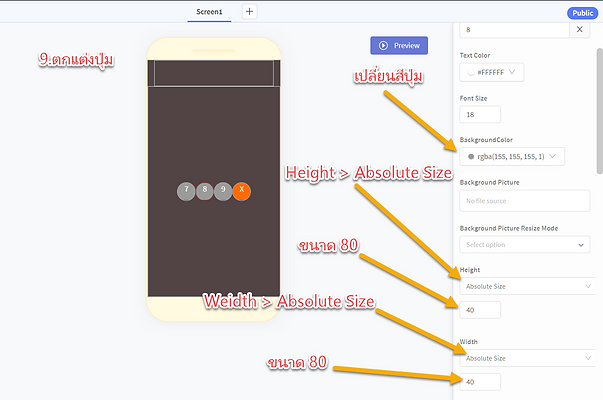Open the Text Color #FFFFFF picker
The height and width of the screenshot is (400, 603).
491,72
